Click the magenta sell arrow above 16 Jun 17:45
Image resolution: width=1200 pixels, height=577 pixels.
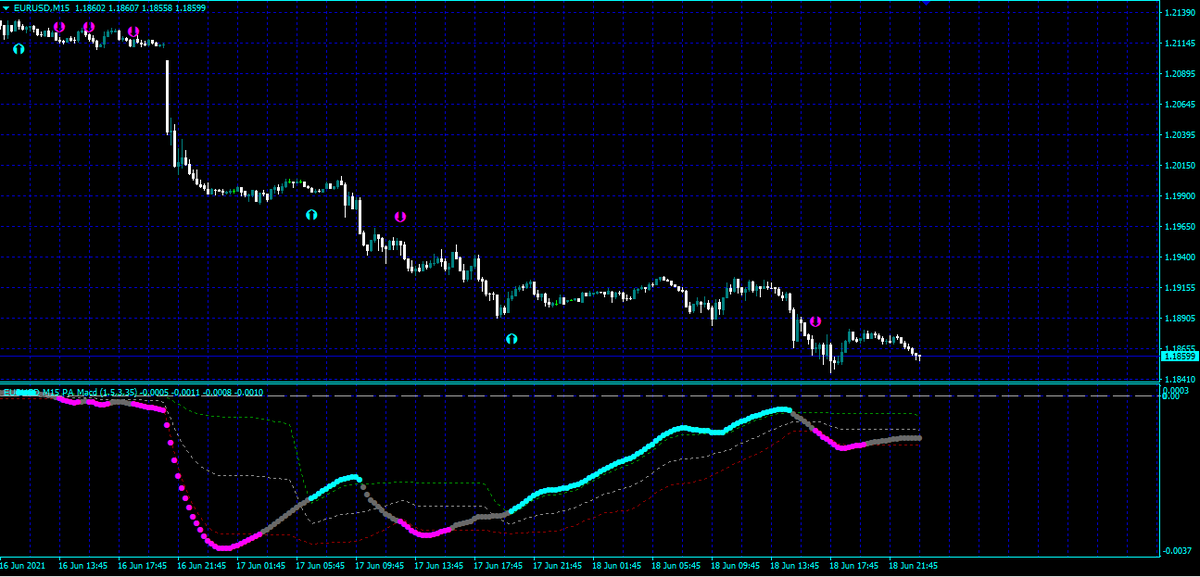point(133,32)
